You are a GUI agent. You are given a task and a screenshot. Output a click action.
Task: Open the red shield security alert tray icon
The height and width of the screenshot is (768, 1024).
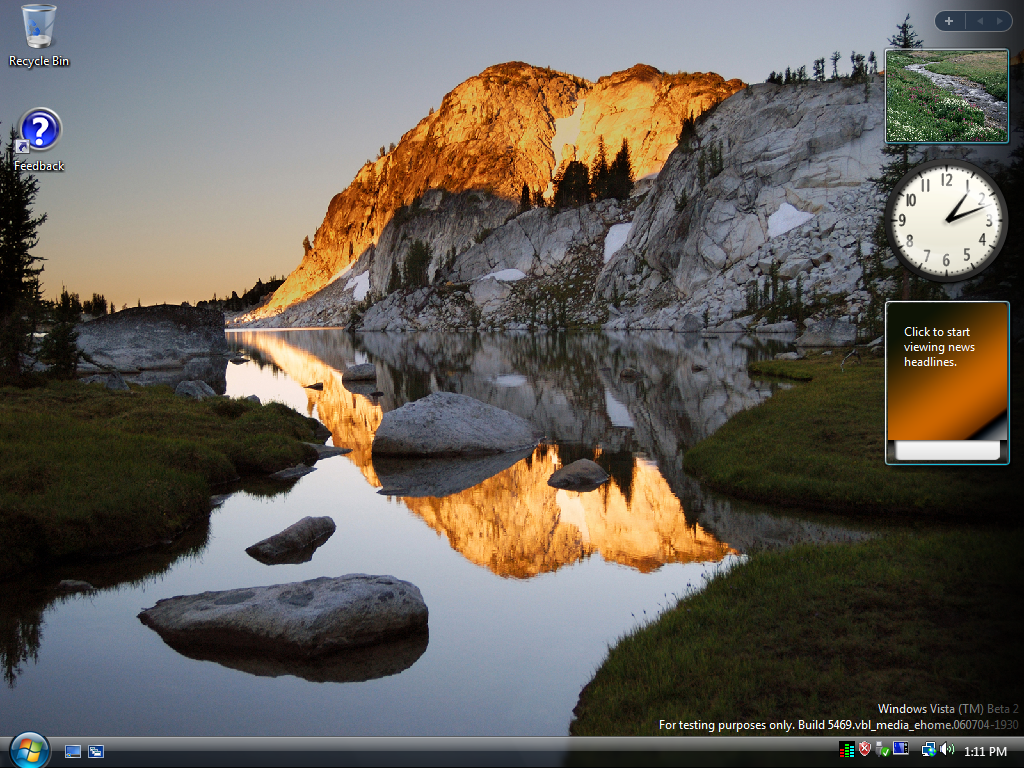pyautogui.click(x=865, y=749)
